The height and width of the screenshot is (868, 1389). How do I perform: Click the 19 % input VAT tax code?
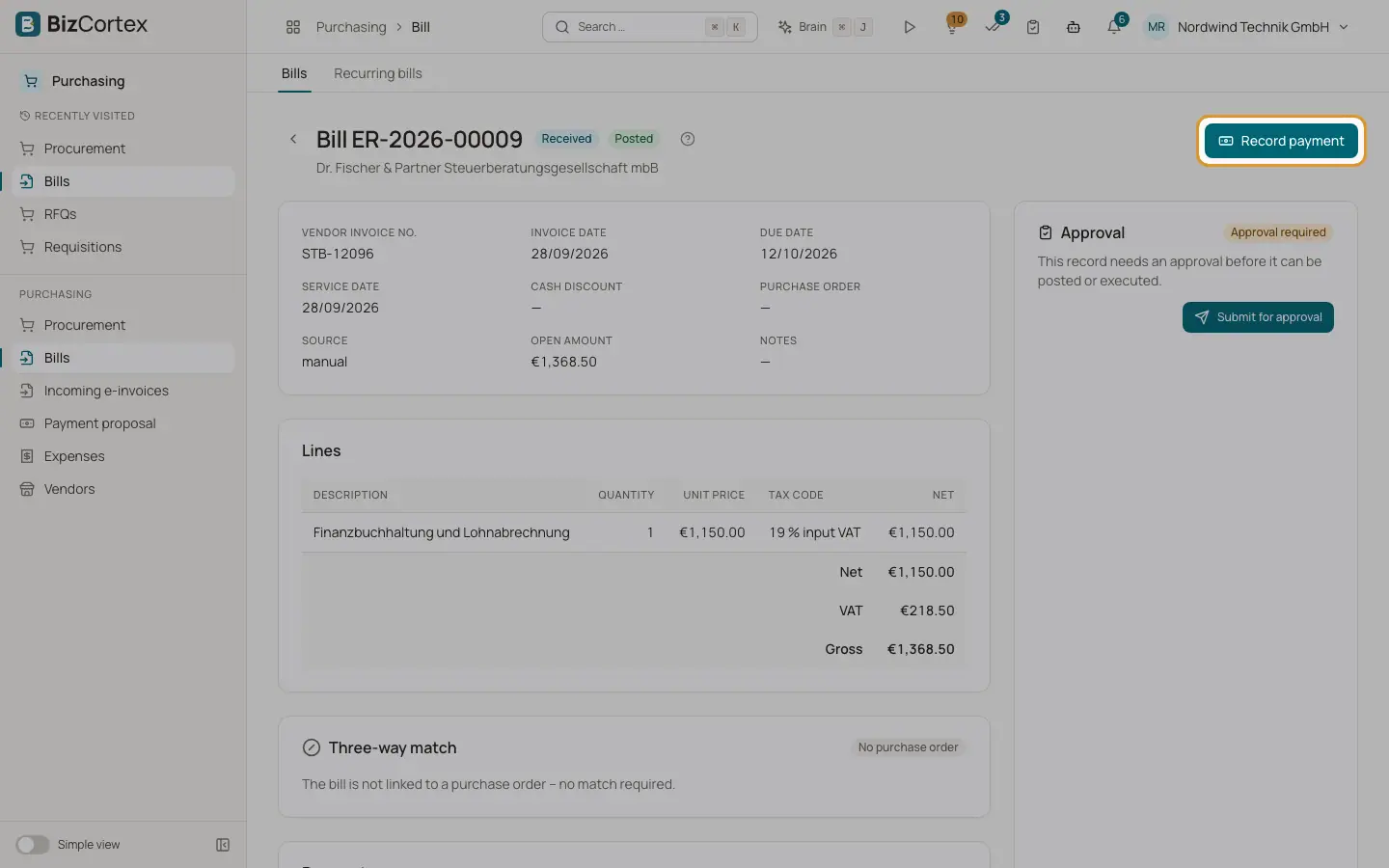[x=815, y=532]
